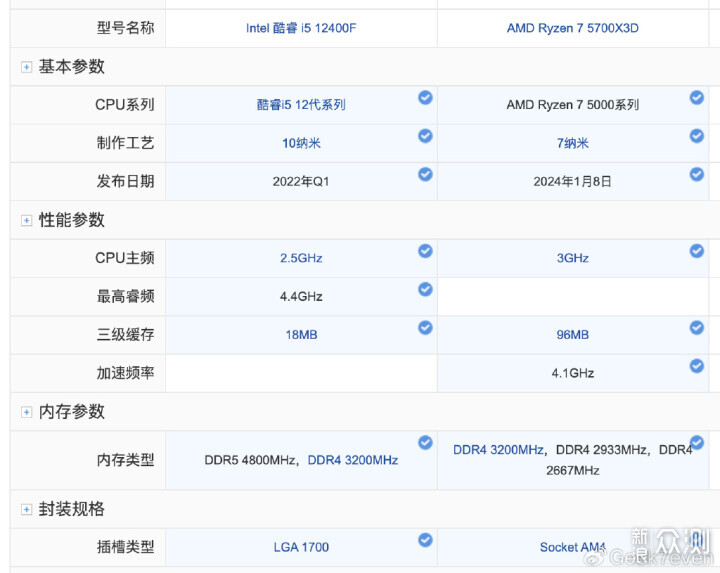Click the CPU主频 row label
The height and width of the screenshot is (573, 720).
(124, 258)
